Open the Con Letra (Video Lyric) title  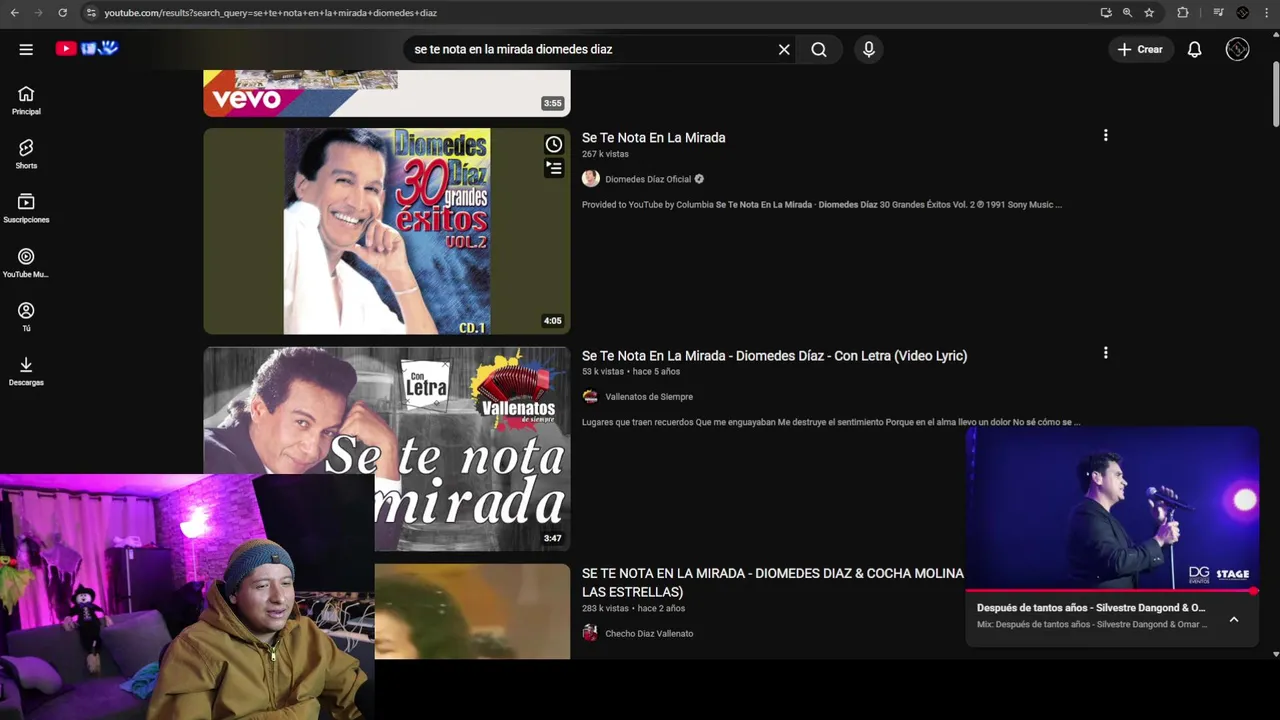(774, 356)
